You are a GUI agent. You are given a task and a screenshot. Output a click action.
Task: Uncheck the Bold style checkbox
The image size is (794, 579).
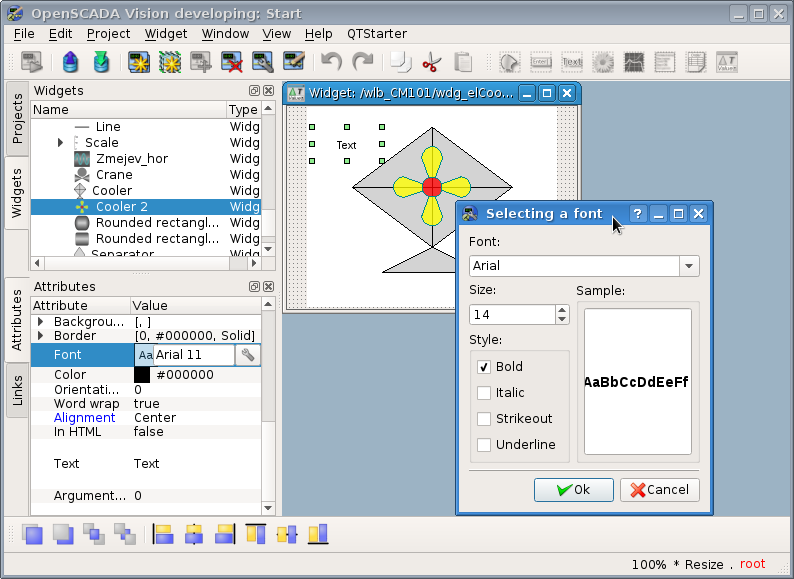(x=485, y=367)
